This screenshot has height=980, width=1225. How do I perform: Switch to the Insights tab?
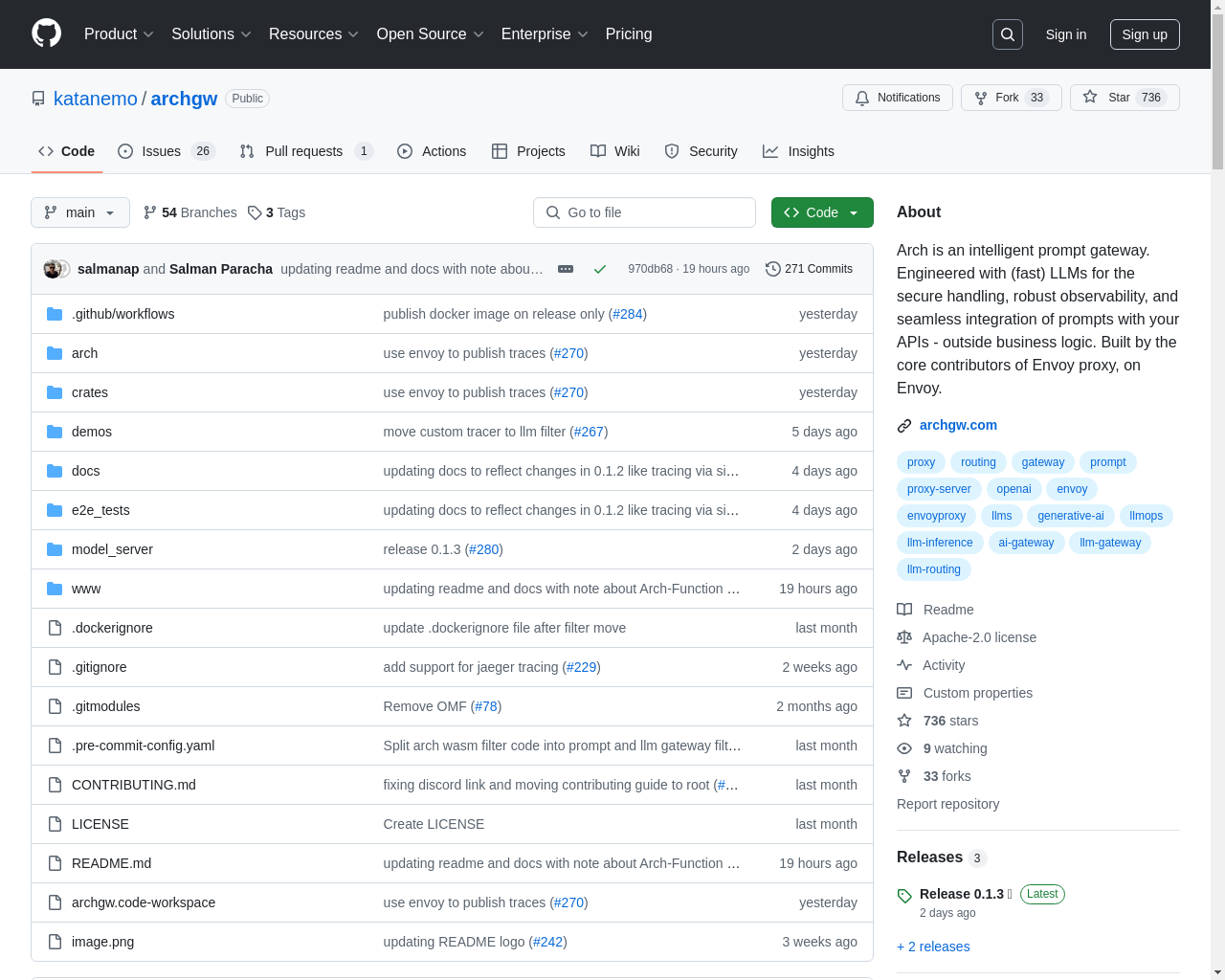(798, 151)
